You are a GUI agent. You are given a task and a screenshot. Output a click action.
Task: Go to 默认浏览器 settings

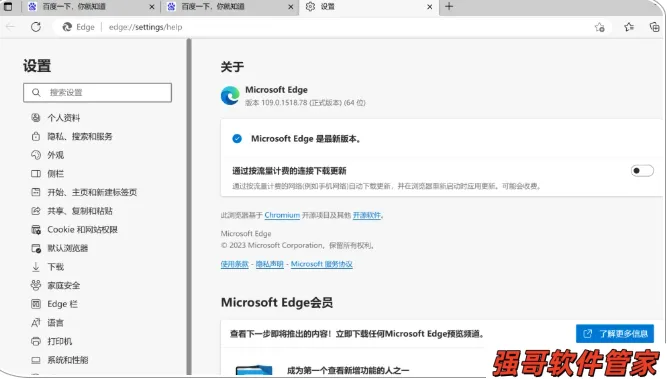[x=68, y=248]
